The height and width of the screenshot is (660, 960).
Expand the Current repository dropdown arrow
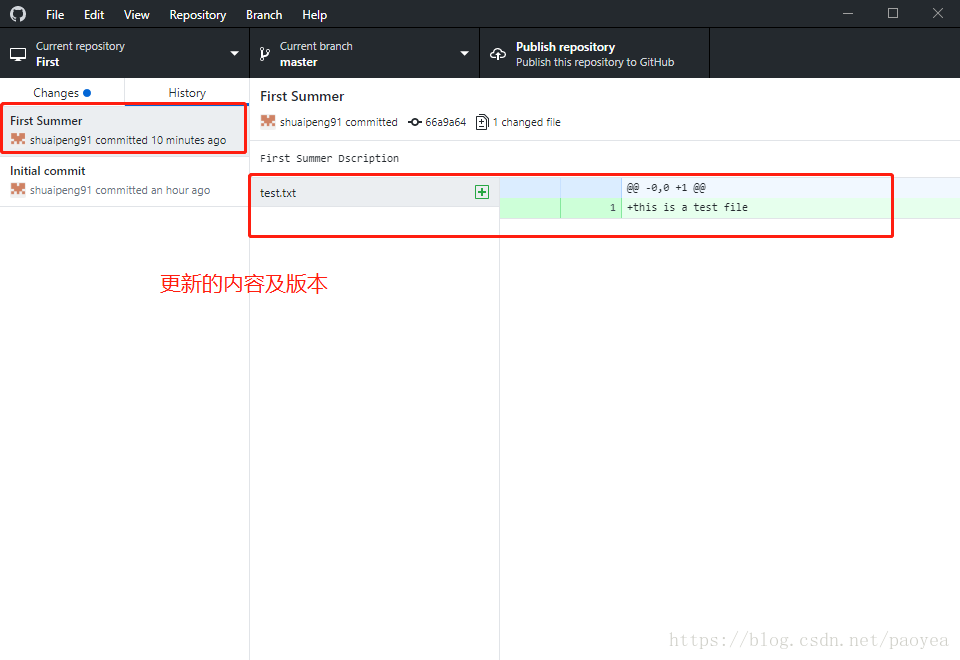click(234, 54)
